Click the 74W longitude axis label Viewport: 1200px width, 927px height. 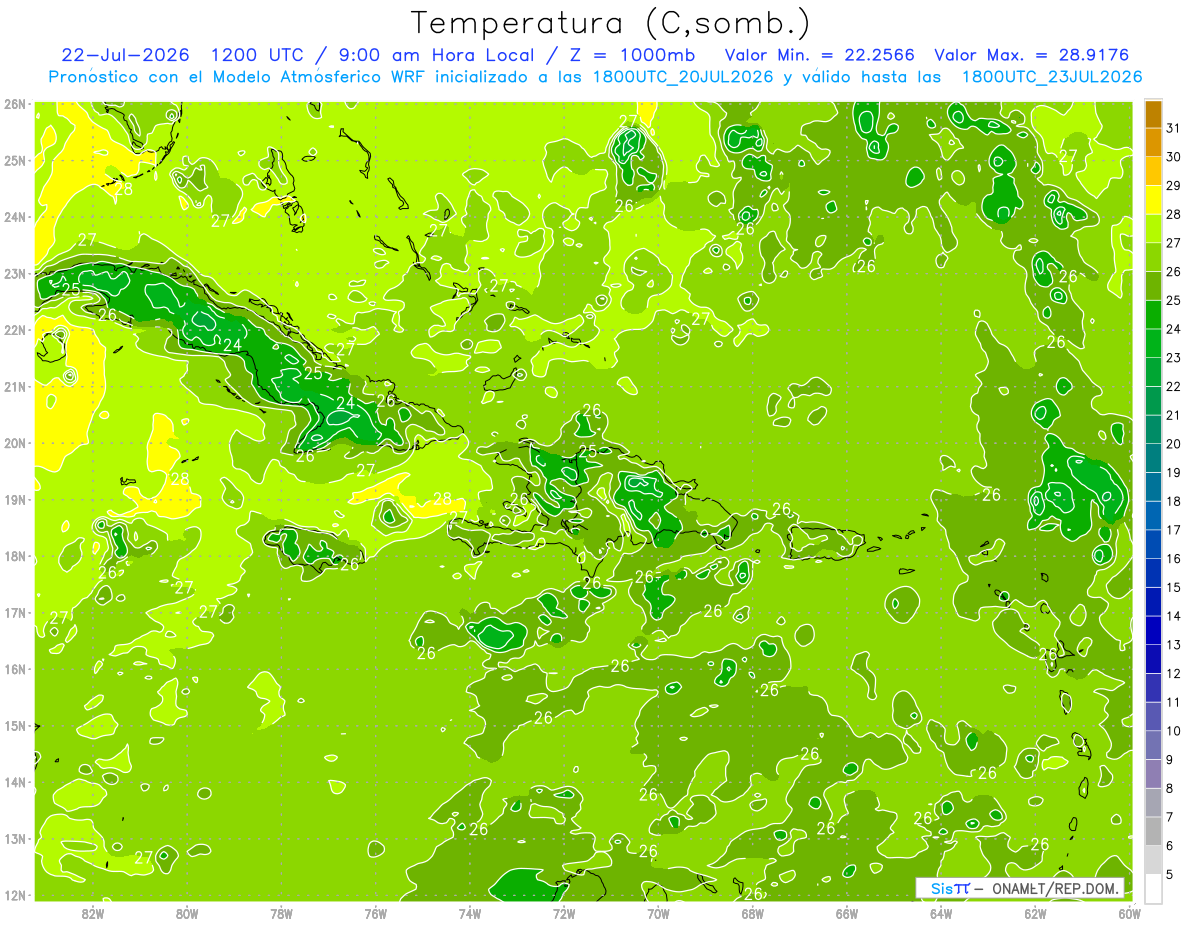pos(470,913)
